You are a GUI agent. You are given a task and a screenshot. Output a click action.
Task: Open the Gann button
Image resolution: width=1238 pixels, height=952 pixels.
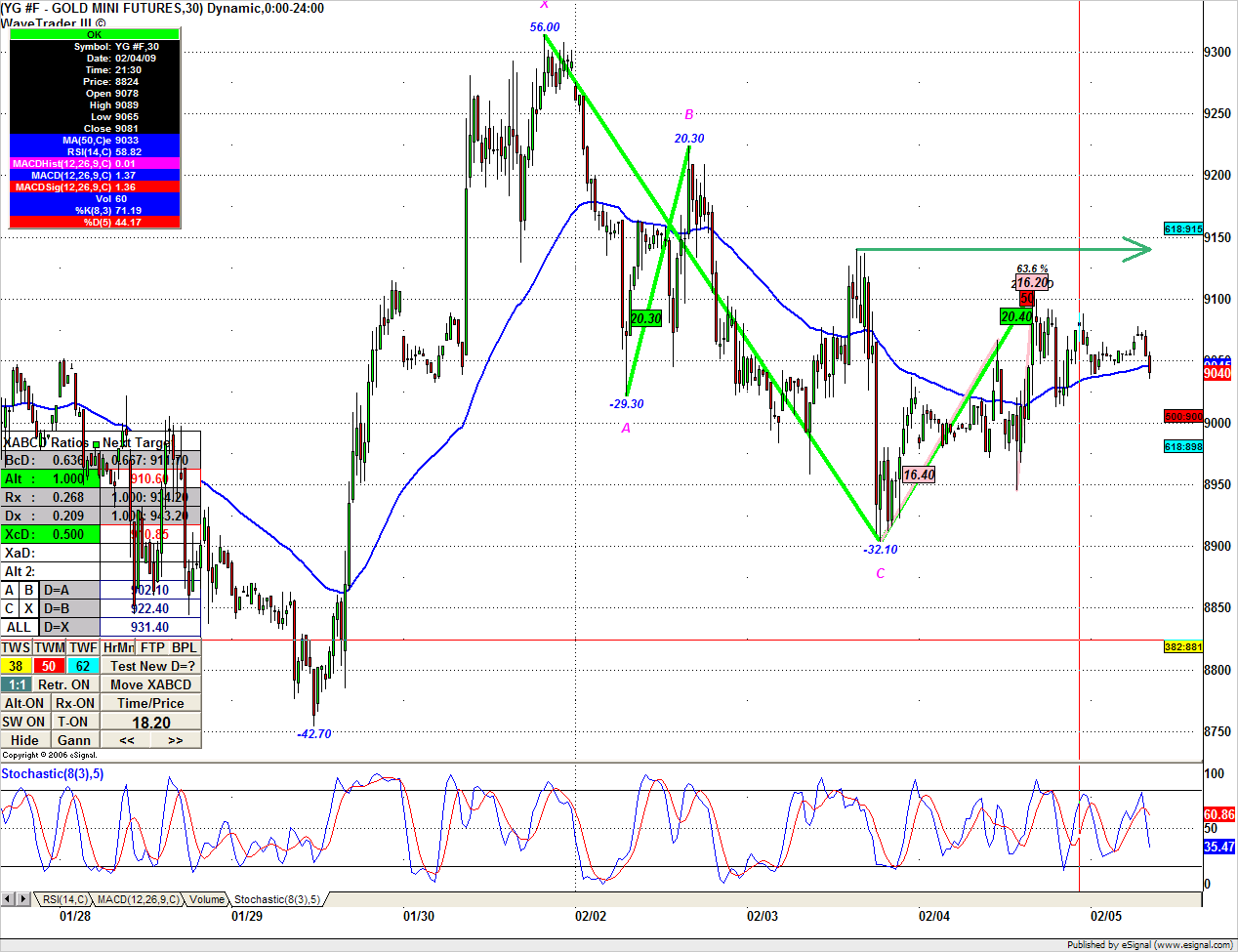tap(74, 740)
